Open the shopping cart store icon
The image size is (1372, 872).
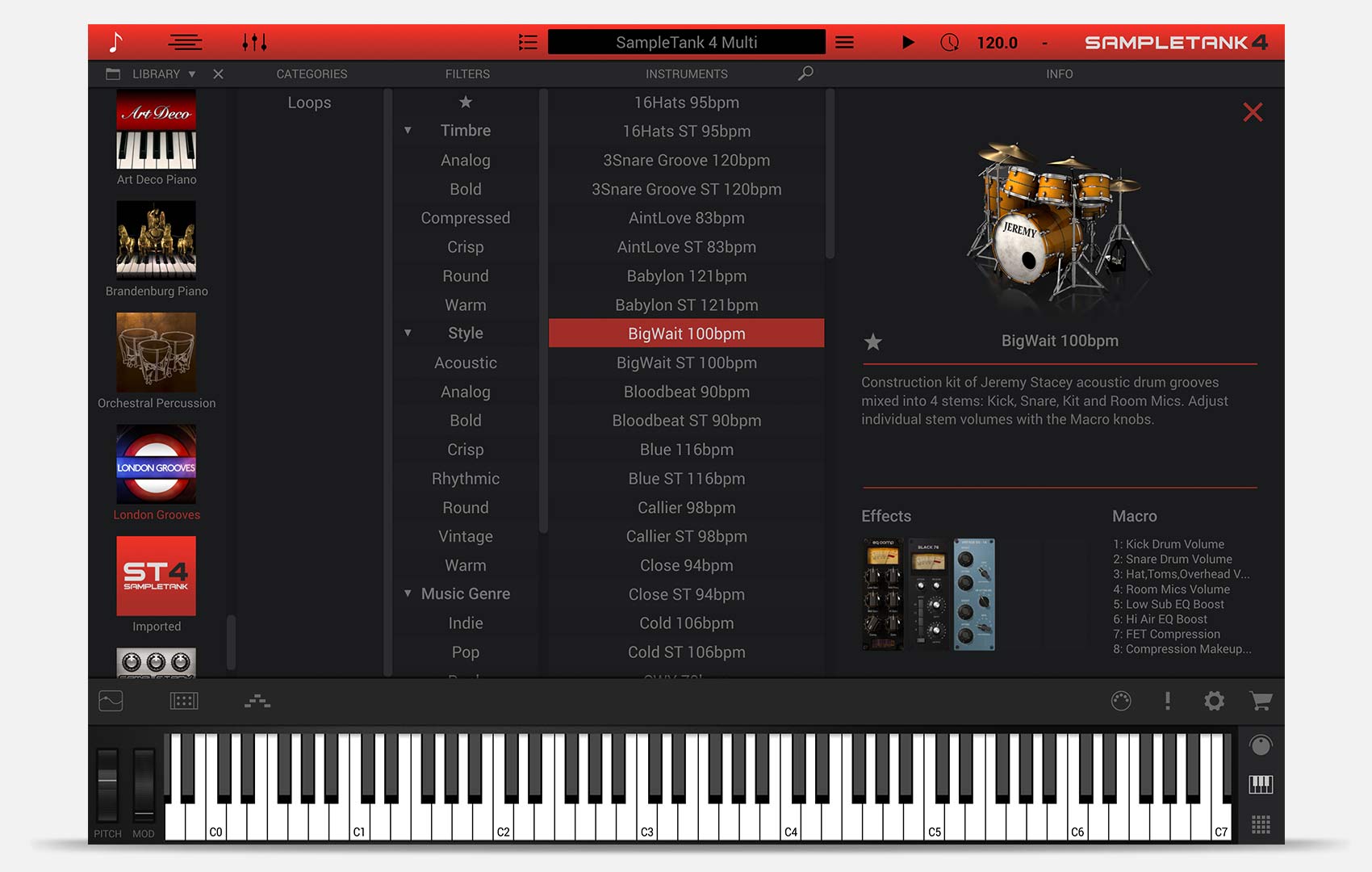(1261, 702)
